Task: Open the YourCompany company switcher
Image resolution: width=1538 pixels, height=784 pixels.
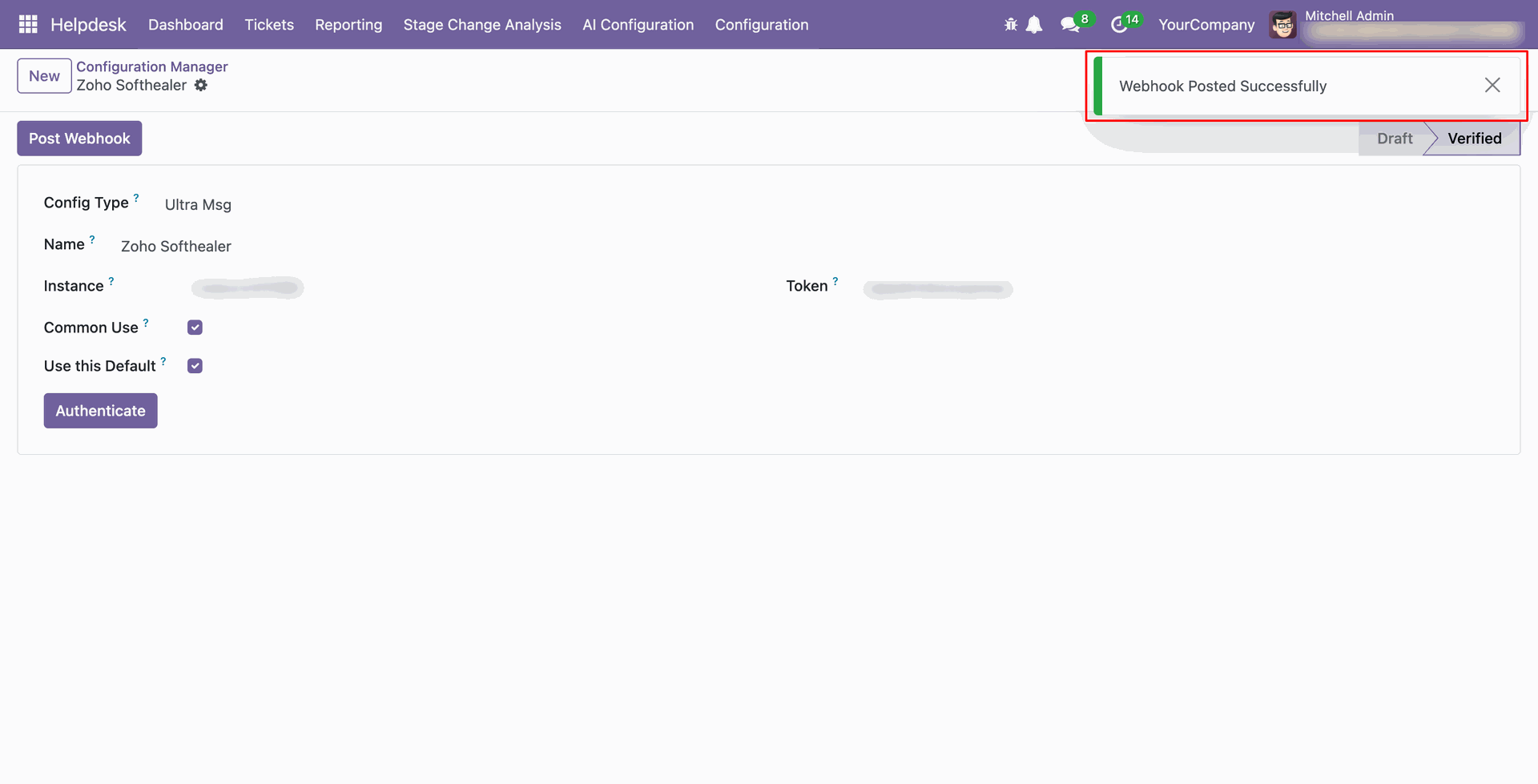Action: point(1206,25)
